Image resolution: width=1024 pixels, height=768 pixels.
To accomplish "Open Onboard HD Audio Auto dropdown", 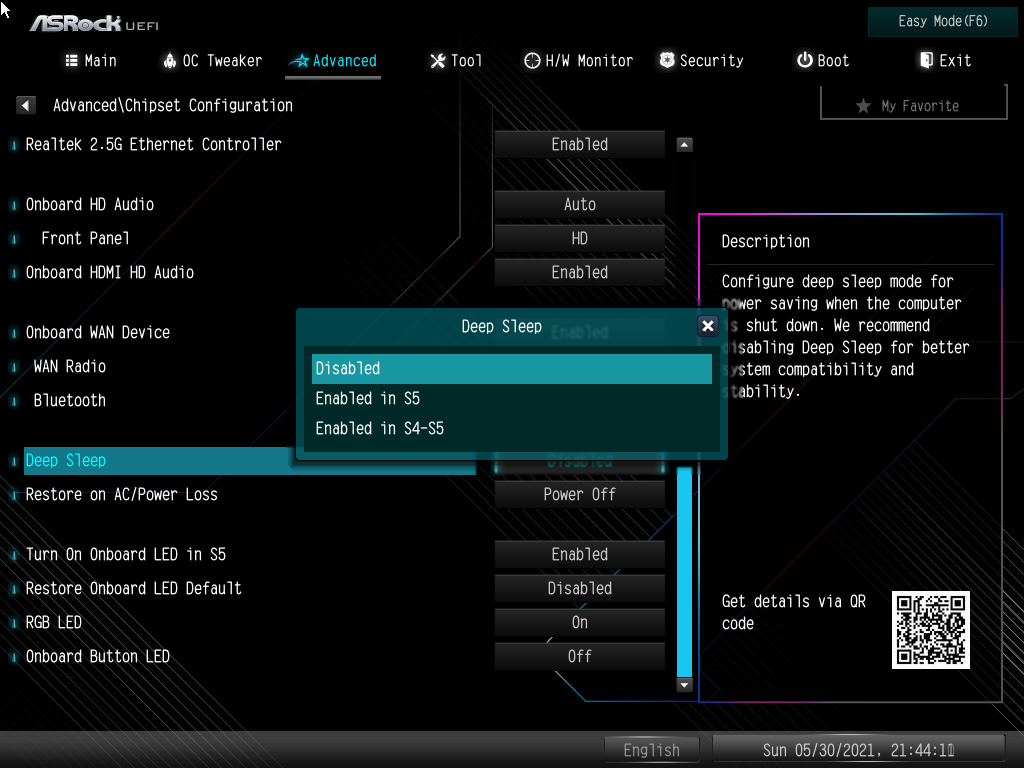I will coord(580,204).
